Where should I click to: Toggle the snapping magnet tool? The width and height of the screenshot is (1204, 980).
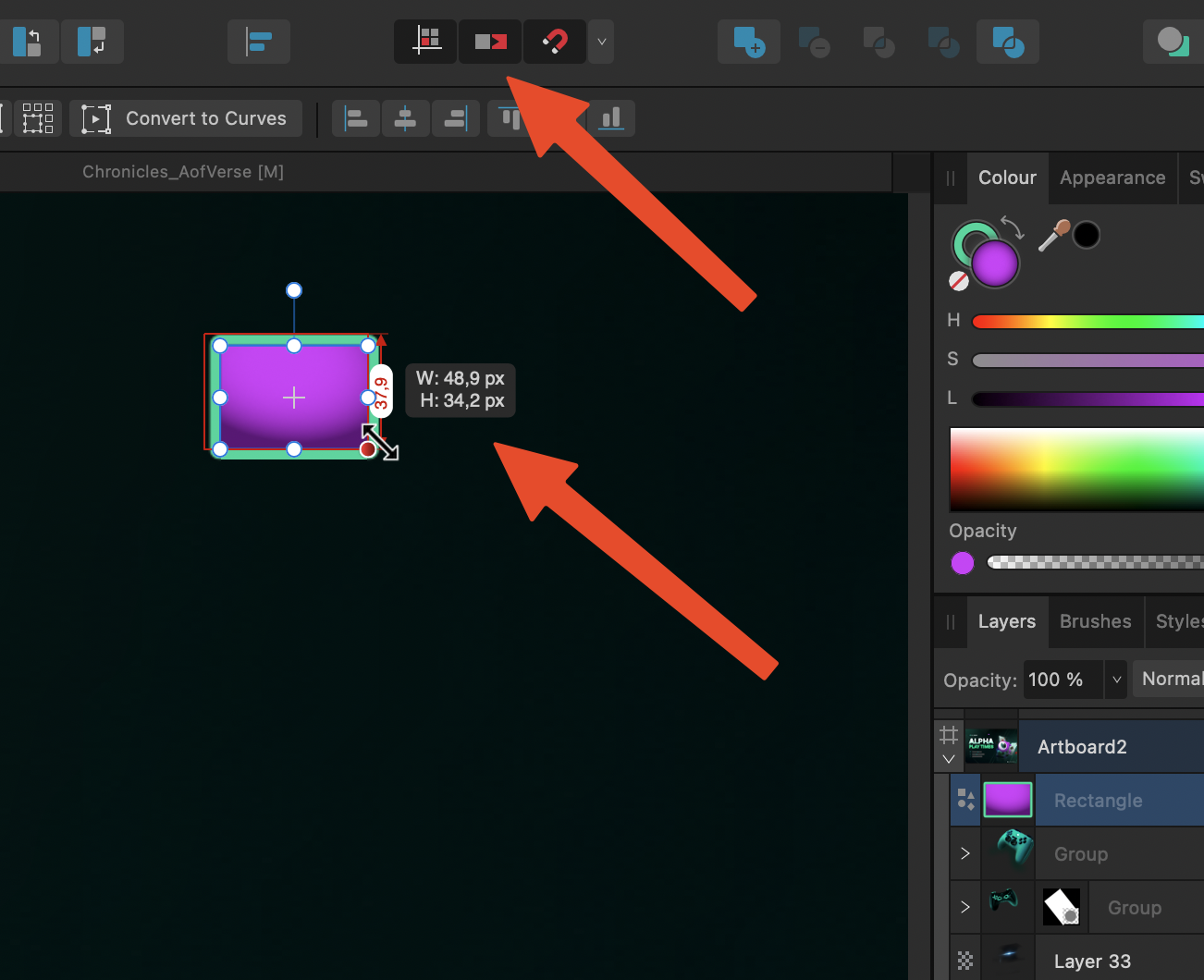[554, 42]
